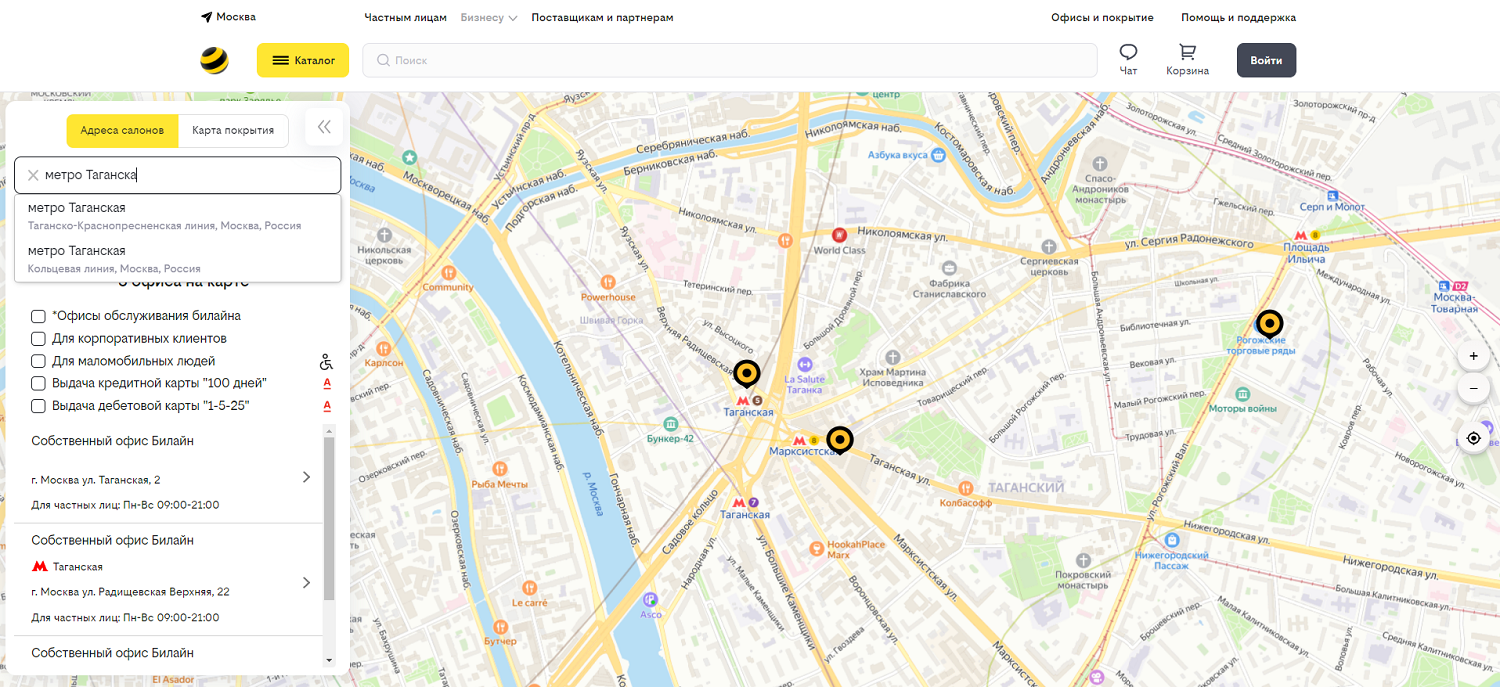Click the Площадь Ильича metro icon
This screenshot has width=1500, height=687.
[x=1301, y=235]
